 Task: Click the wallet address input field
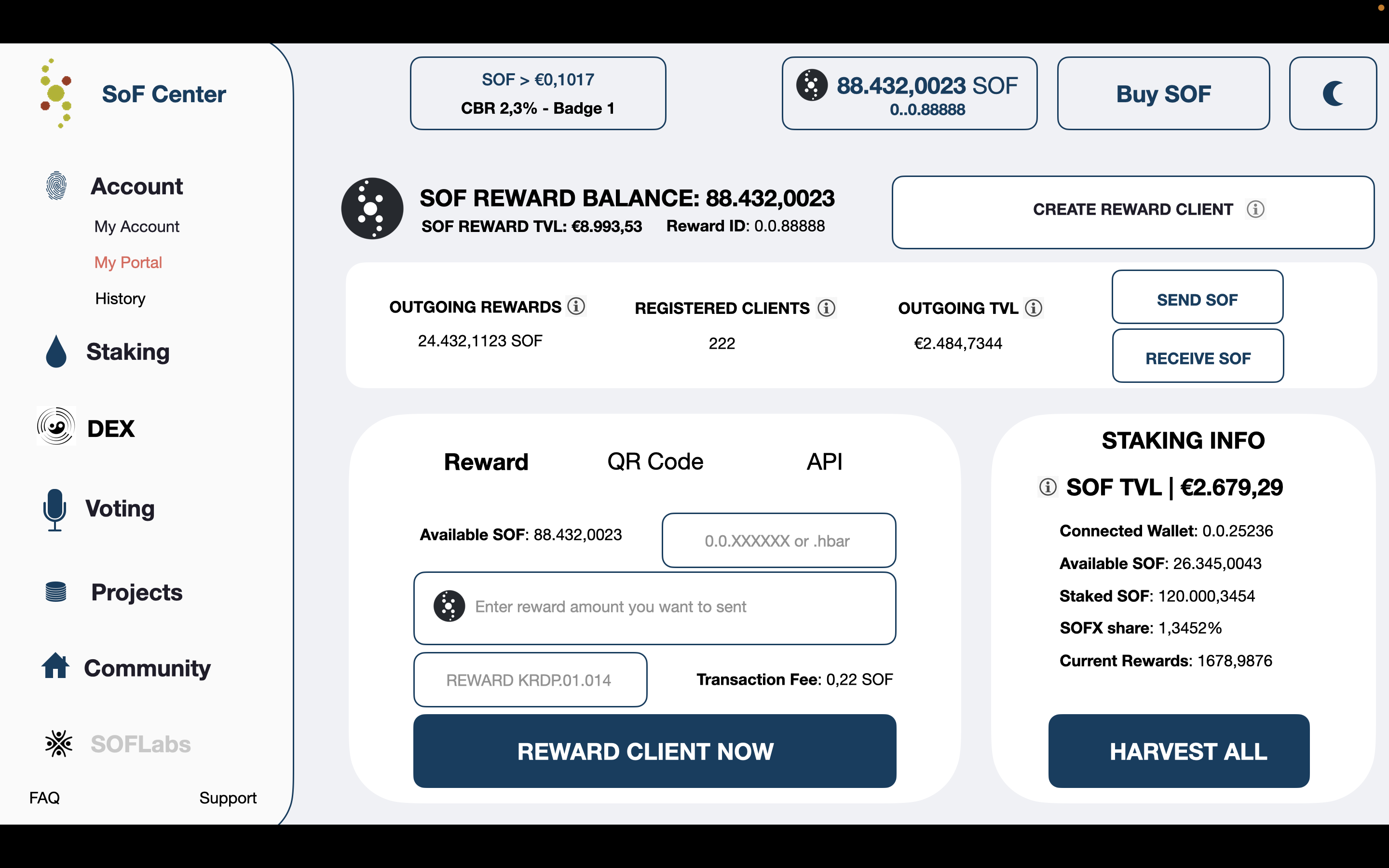point(778,540)
